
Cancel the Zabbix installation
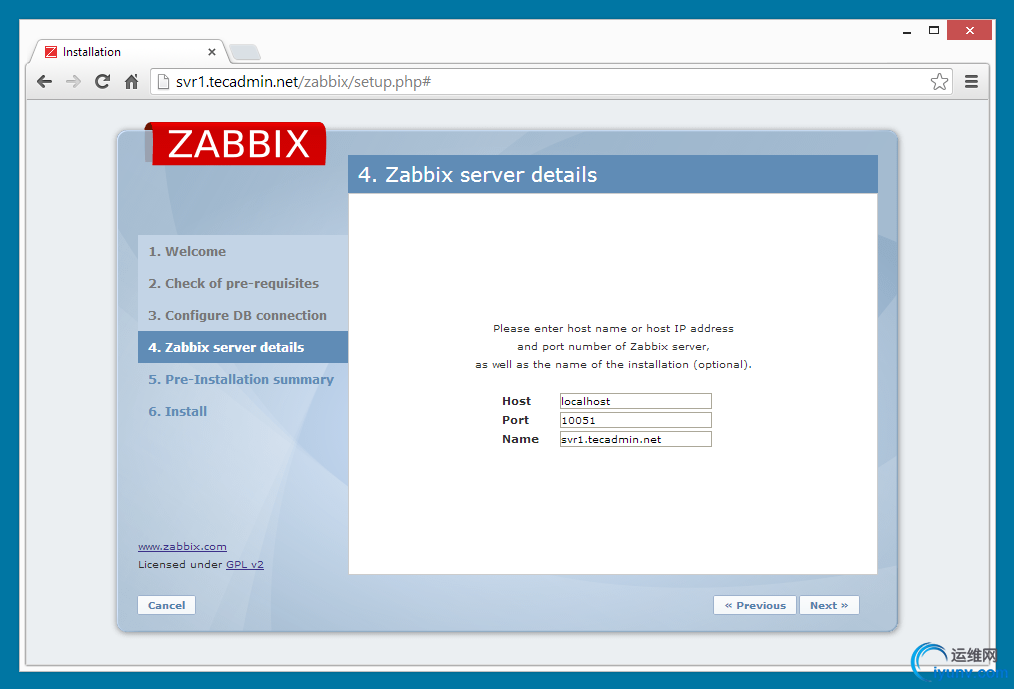(x=166, y=605)
